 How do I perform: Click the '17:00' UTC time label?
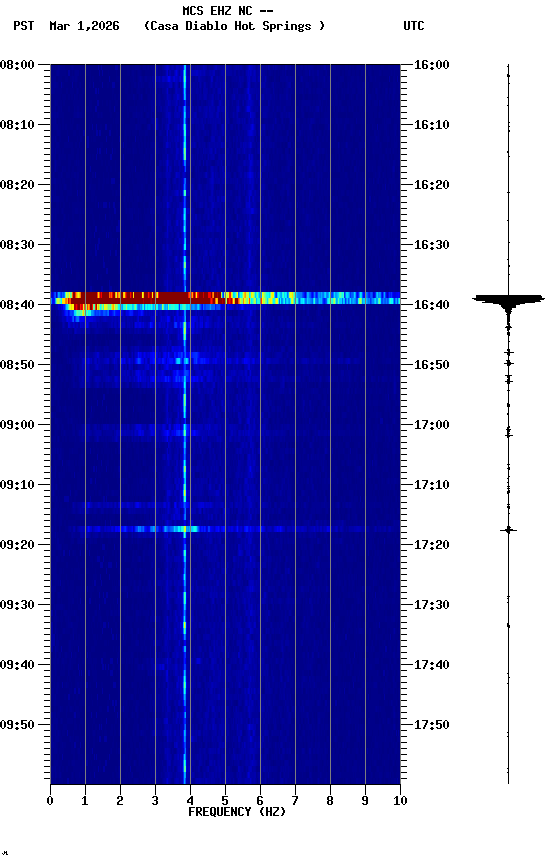coord(432,425)
